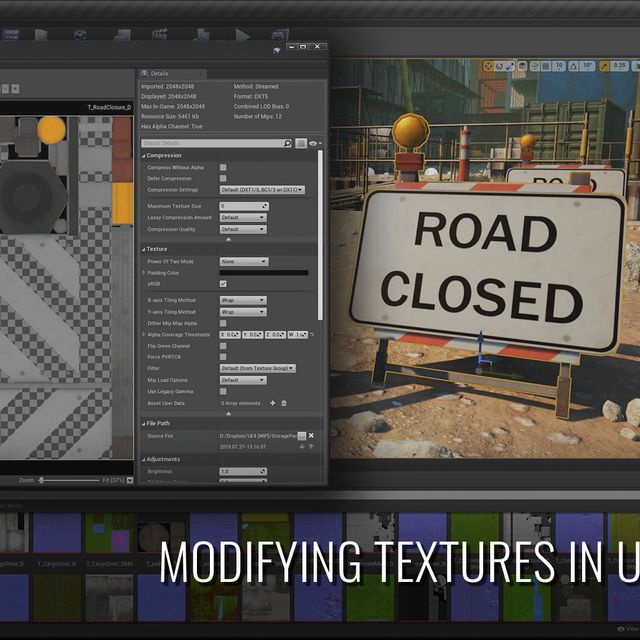Enable Force PVRTC4 checkbox
The width and height of the screenshot is (640, 640).
(x=223, y=357)
